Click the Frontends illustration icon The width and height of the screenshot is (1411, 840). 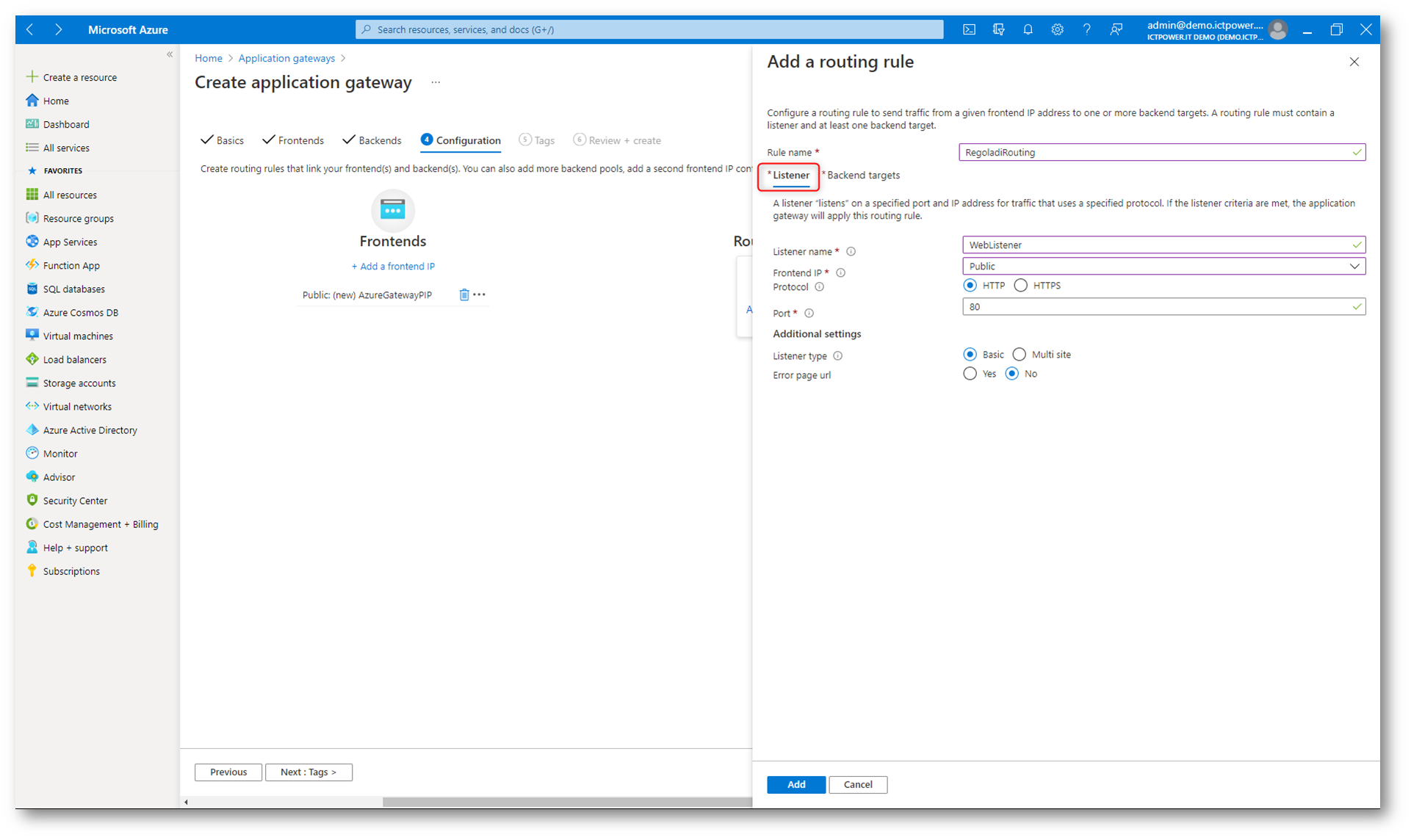(x=393, y=210)
